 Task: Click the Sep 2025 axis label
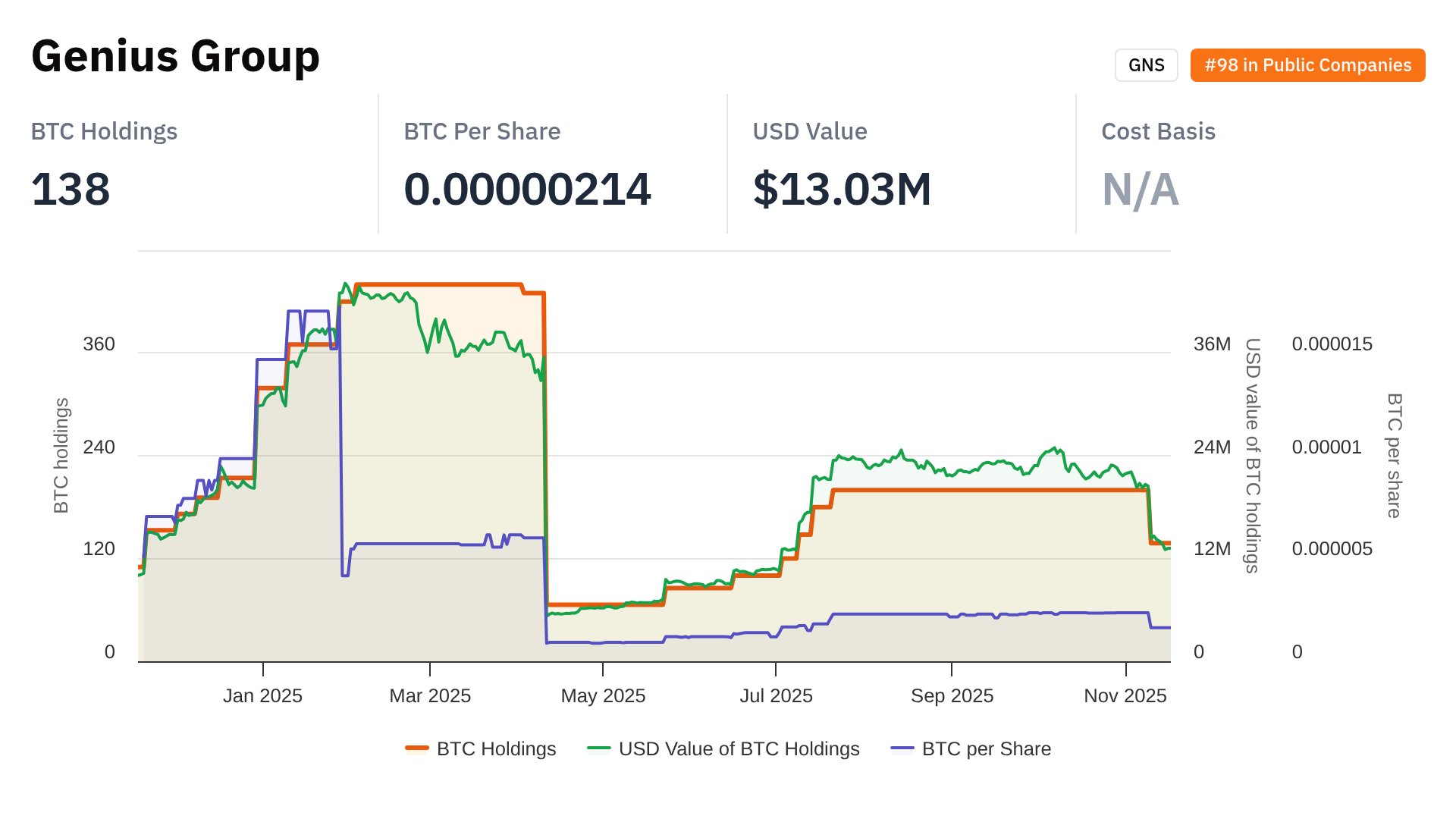tap(952, 695)
